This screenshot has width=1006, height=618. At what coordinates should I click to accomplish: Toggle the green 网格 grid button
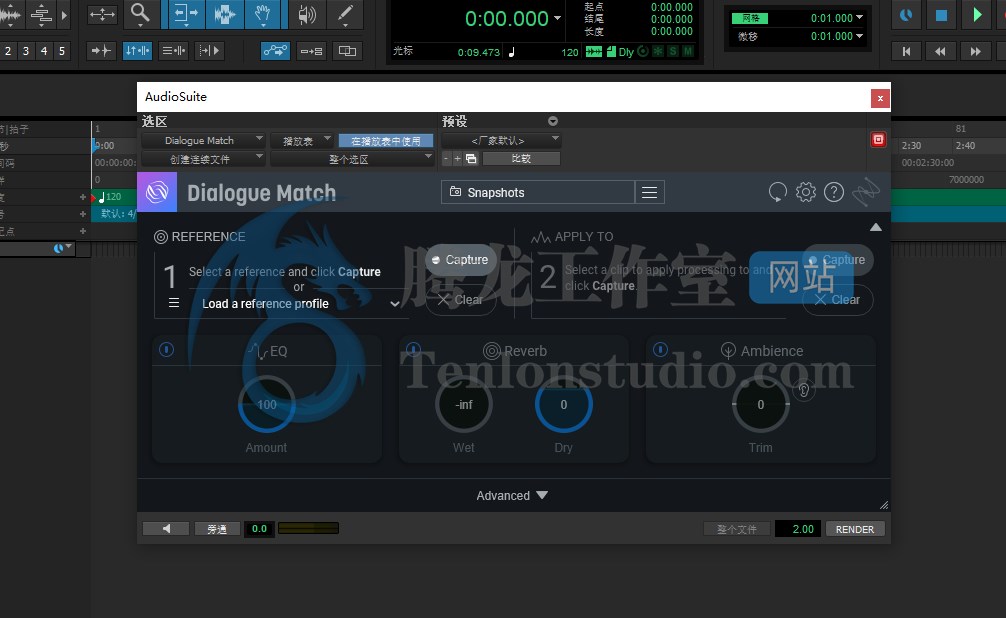[x=749, y=18]
